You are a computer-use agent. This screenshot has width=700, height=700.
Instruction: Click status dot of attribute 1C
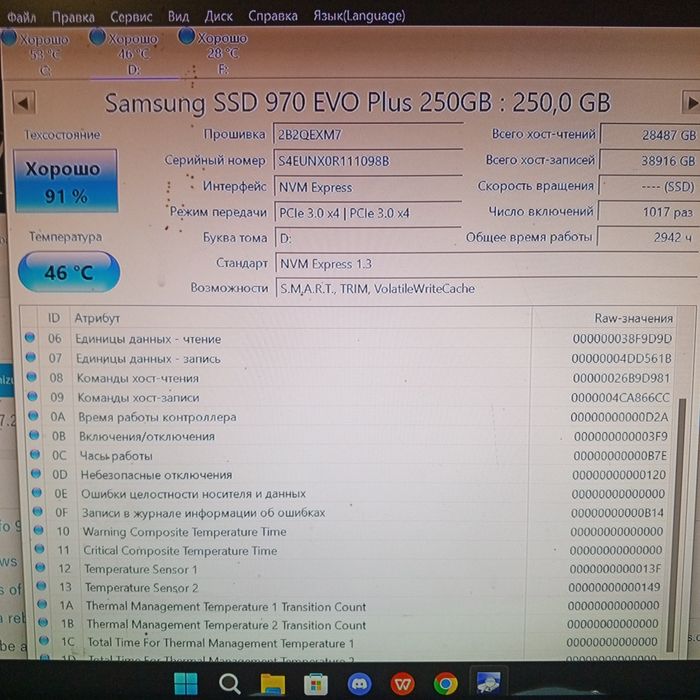coord(44,641)
